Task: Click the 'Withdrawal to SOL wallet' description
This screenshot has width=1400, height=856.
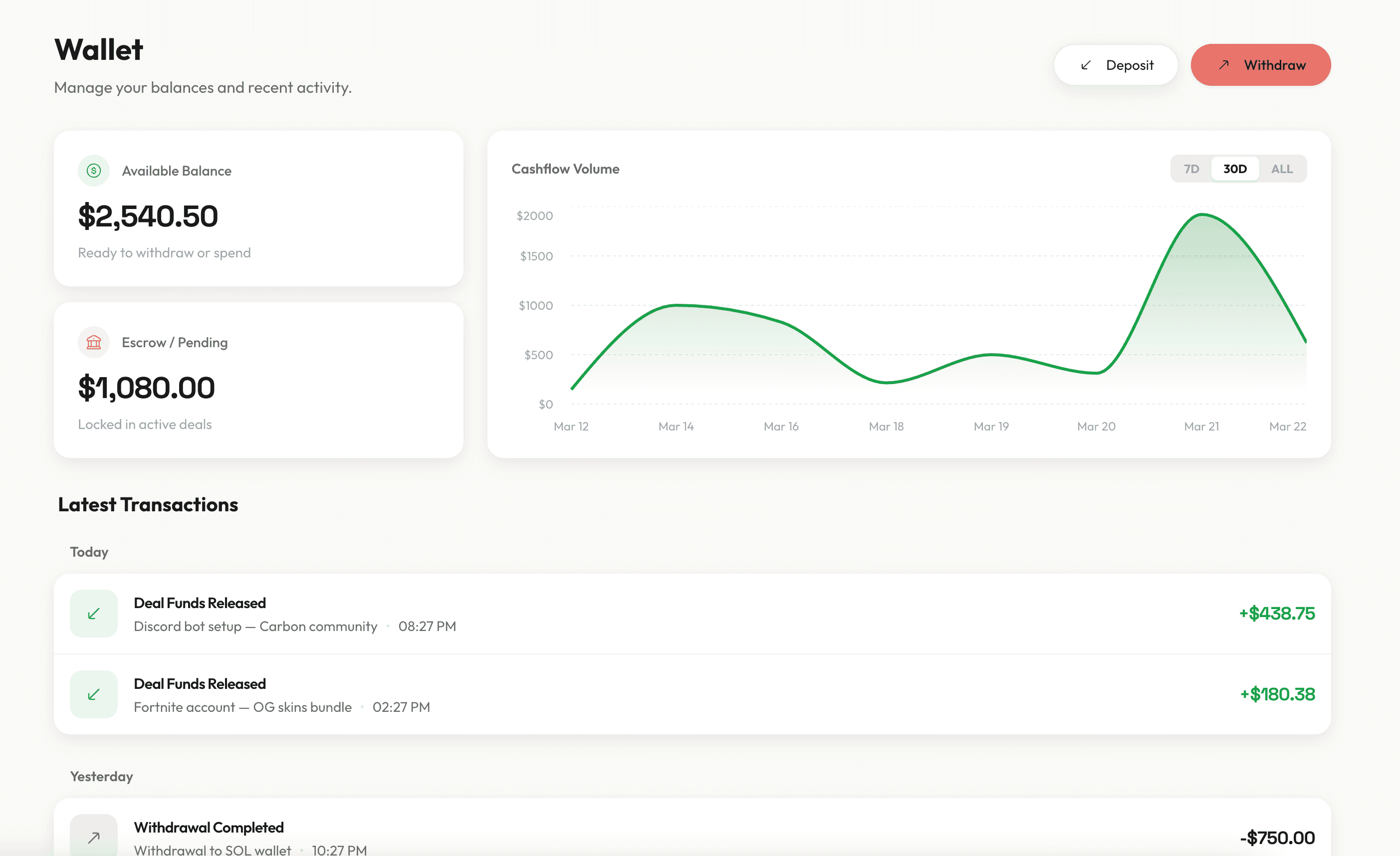Action: pos(213,851)
